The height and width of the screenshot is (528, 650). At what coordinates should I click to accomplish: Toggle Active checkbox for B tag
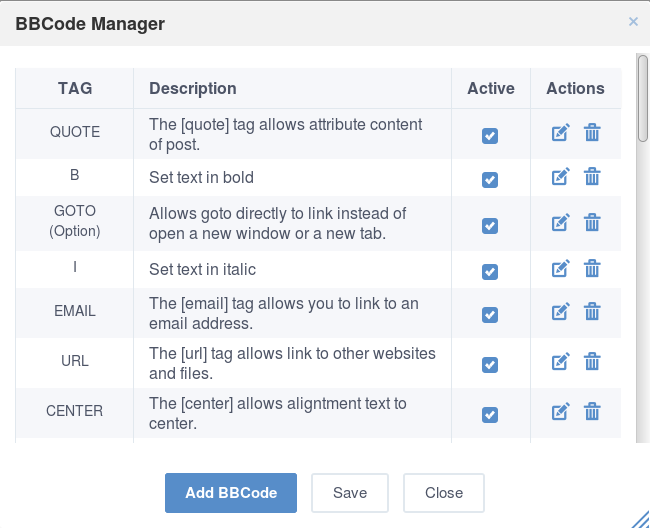pos(490,180)
